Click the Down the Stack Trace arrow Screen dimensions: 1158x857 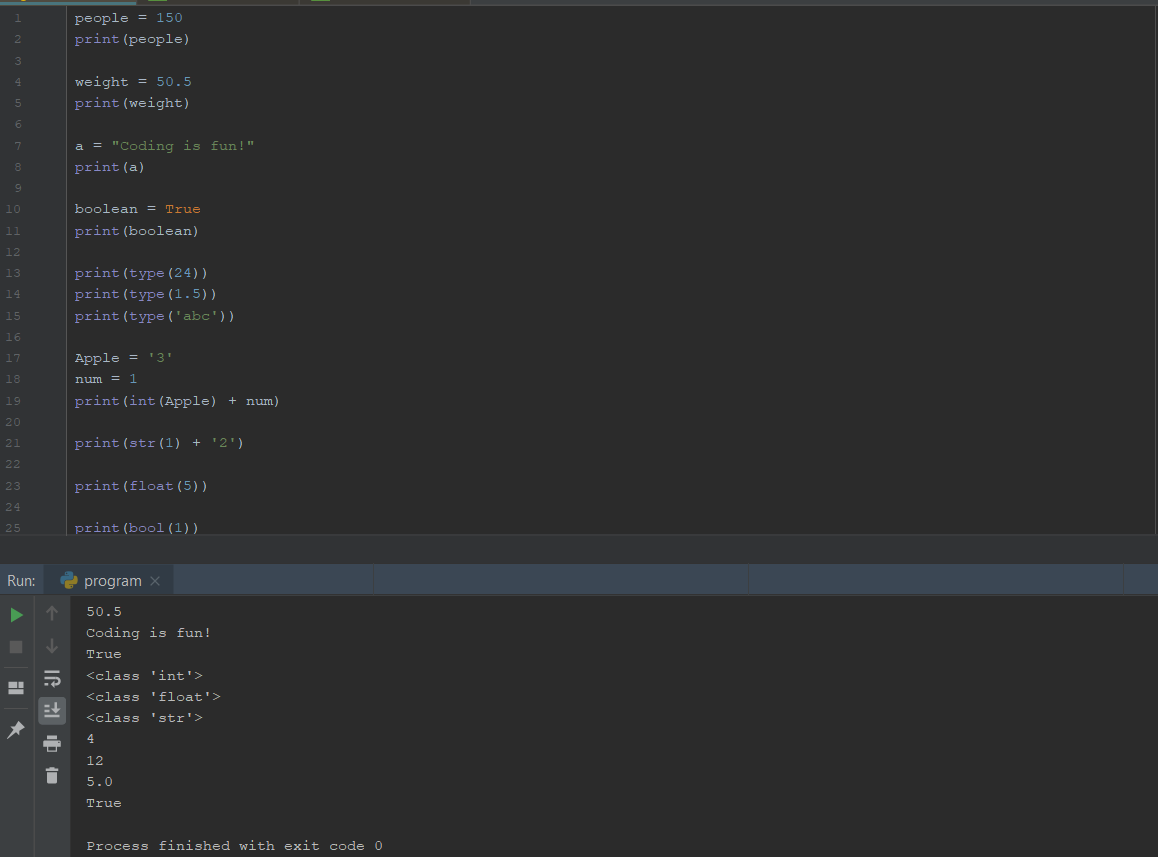52,646
